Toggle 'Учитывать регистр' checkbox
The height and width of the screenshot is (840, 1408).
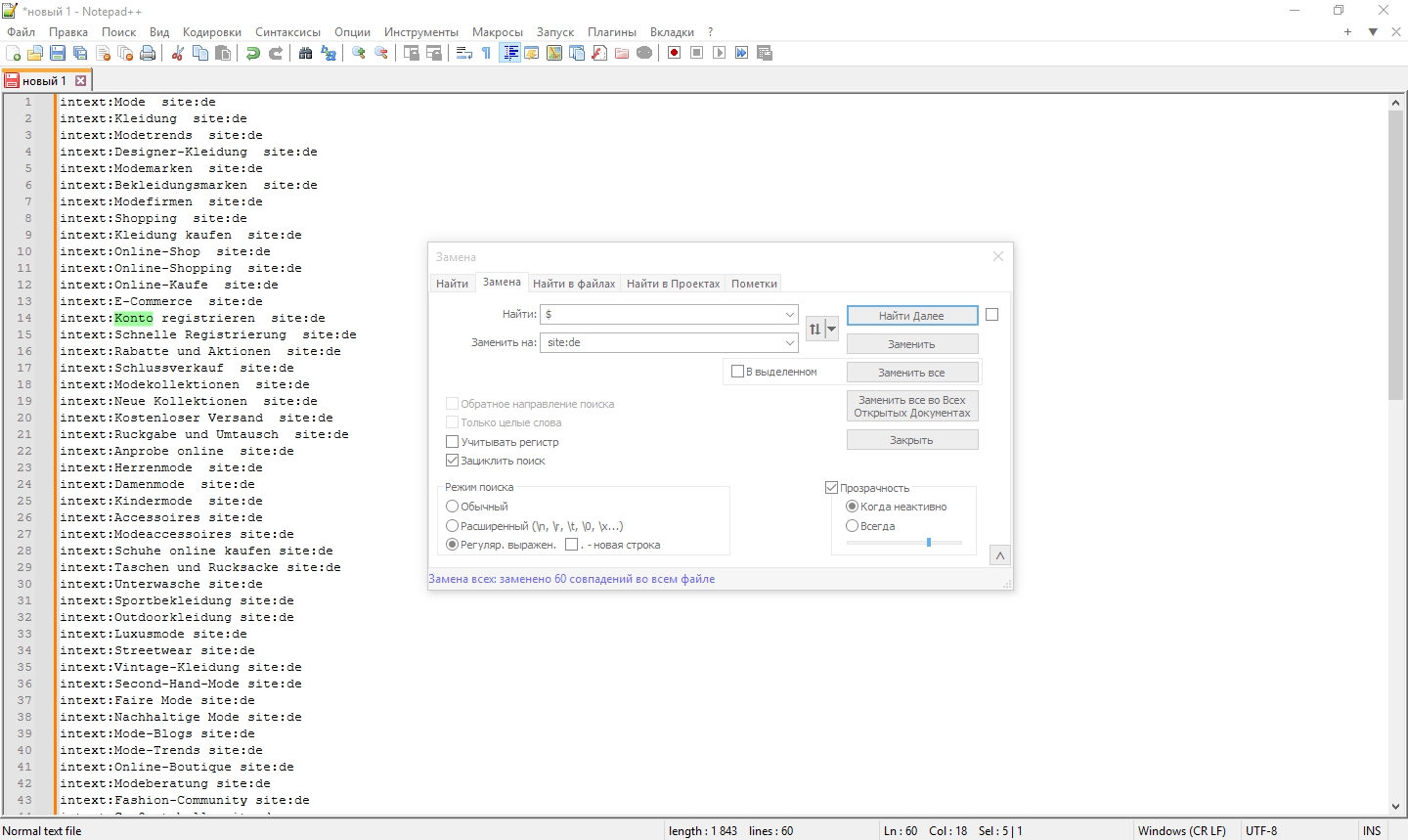pos(452,442)
